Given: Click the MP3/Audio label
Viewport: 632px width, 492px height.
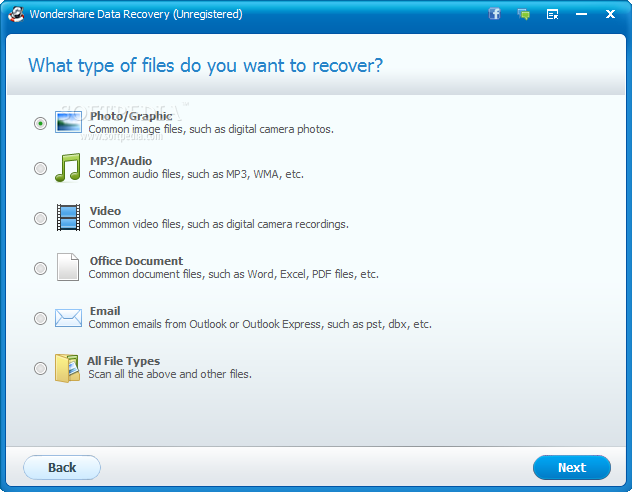Looking at the screenshot, I should (x=121, y=161).
